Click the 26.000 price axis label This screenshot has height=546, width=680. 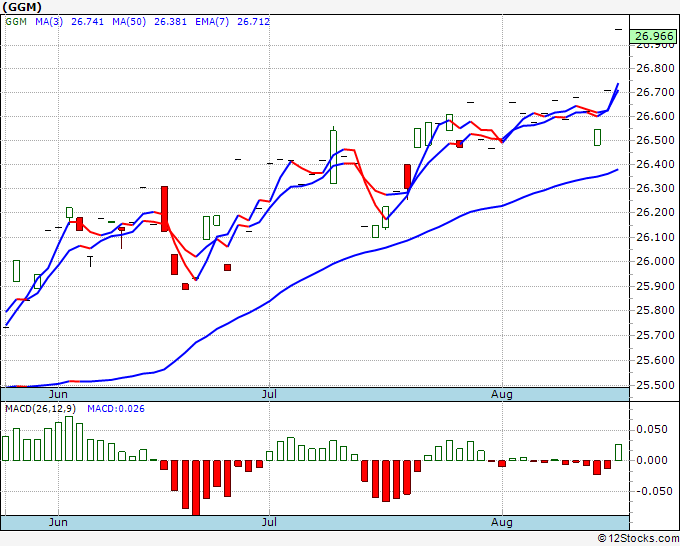coord(655,261)
